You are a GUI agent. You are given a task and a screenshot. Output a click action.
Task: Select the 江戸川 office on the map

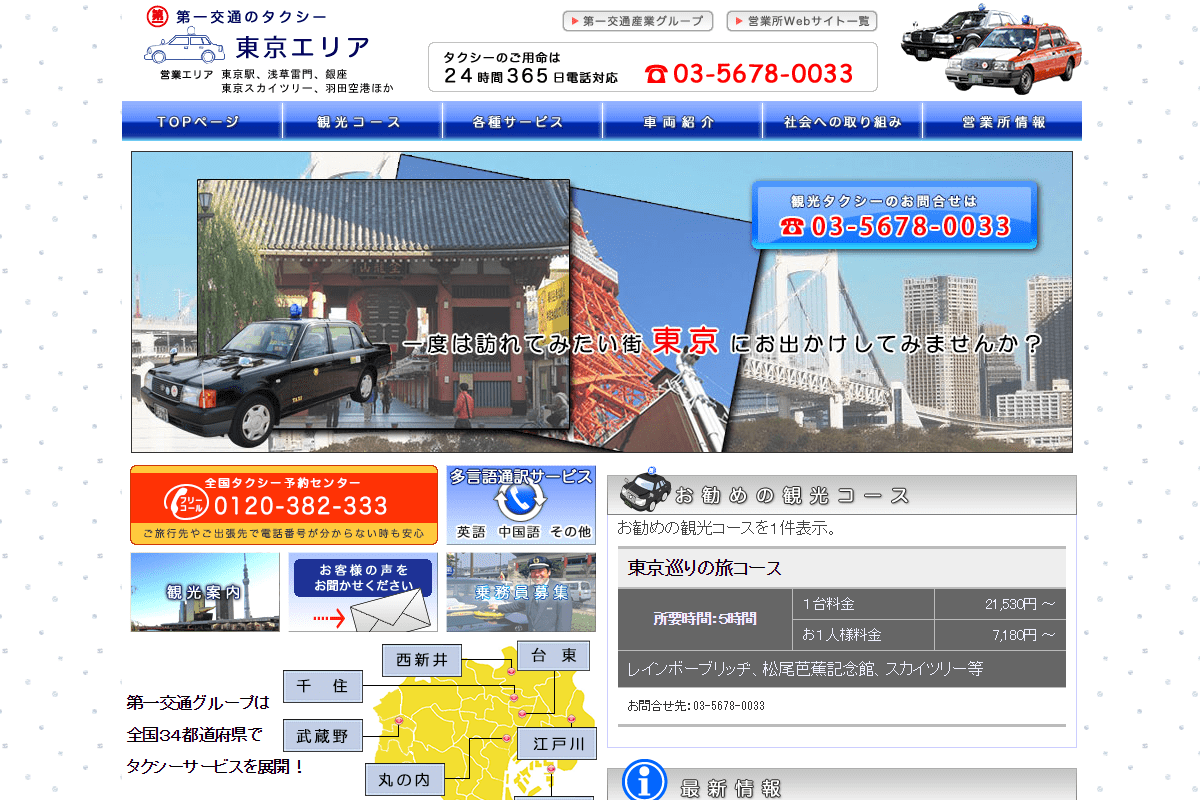[x=557, y=744]
